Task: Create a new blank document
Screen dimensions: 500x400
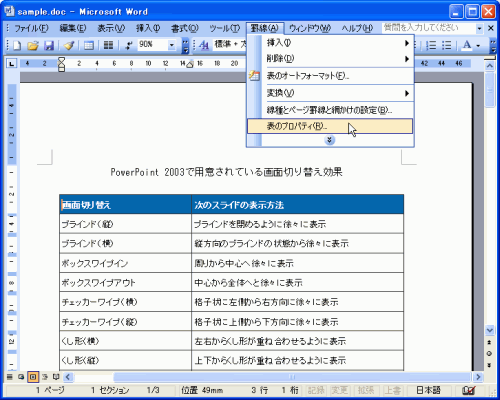Action: coord(17,45)
